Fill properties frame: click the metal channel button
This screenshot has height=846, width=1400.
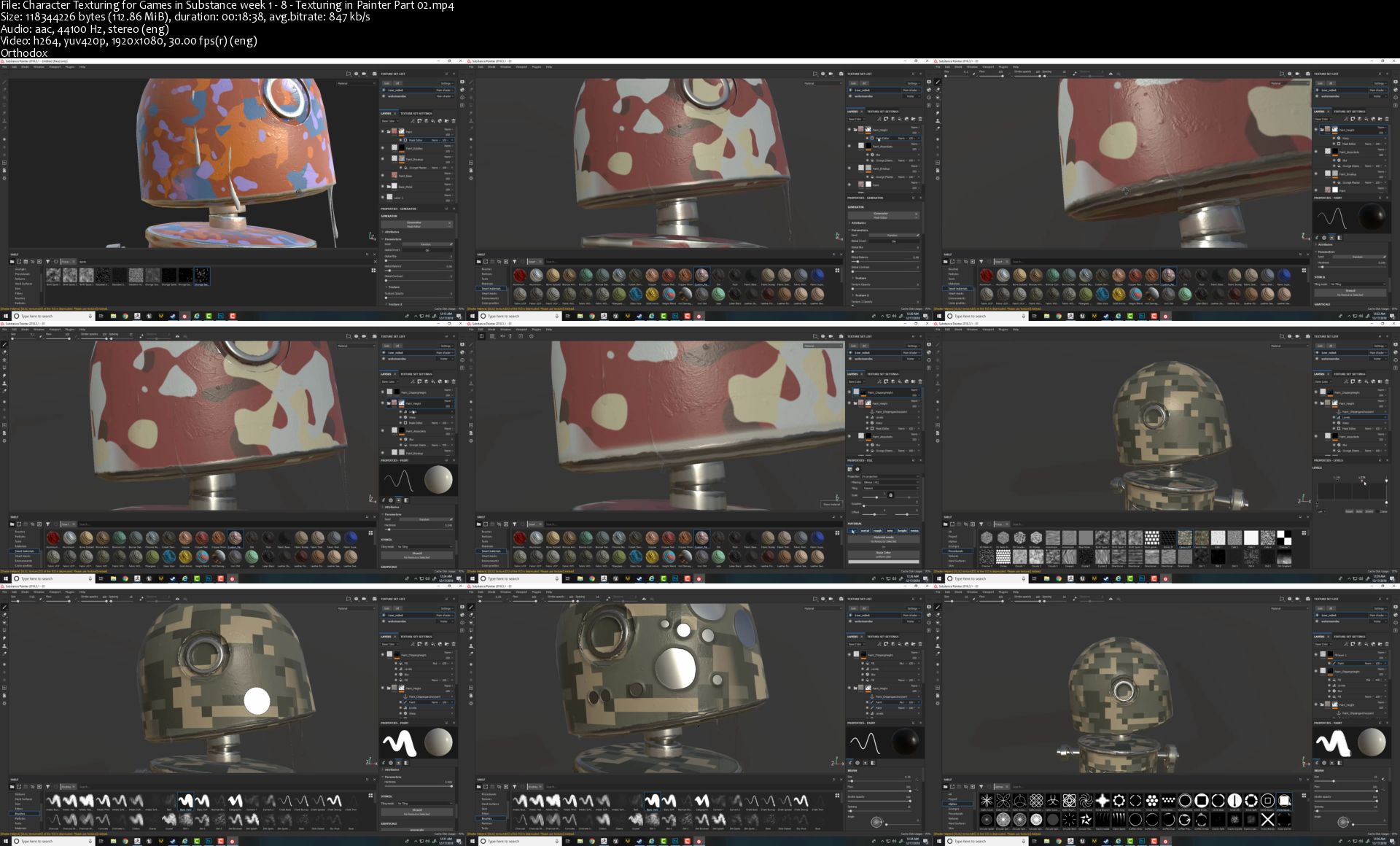point(865,531)
